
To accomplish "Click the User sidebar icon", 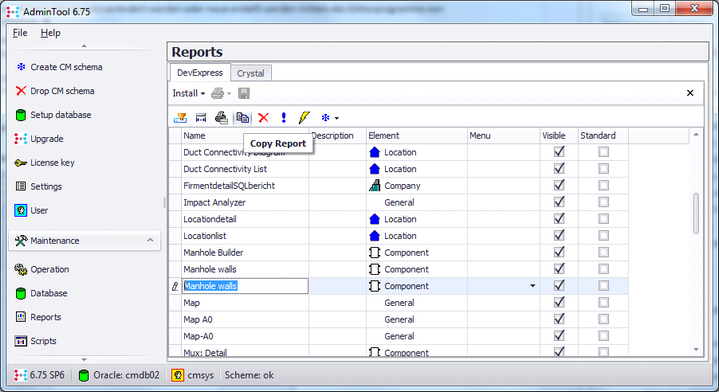I will (x=21, y=210).
